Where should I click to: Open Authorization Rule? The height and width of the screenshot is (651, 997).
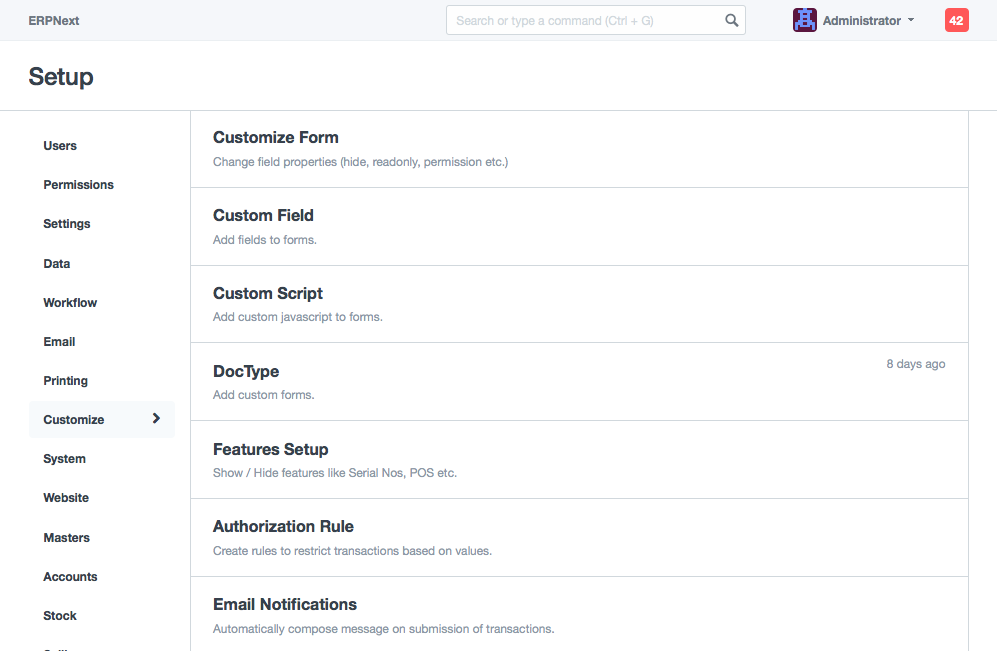point(284,526)
